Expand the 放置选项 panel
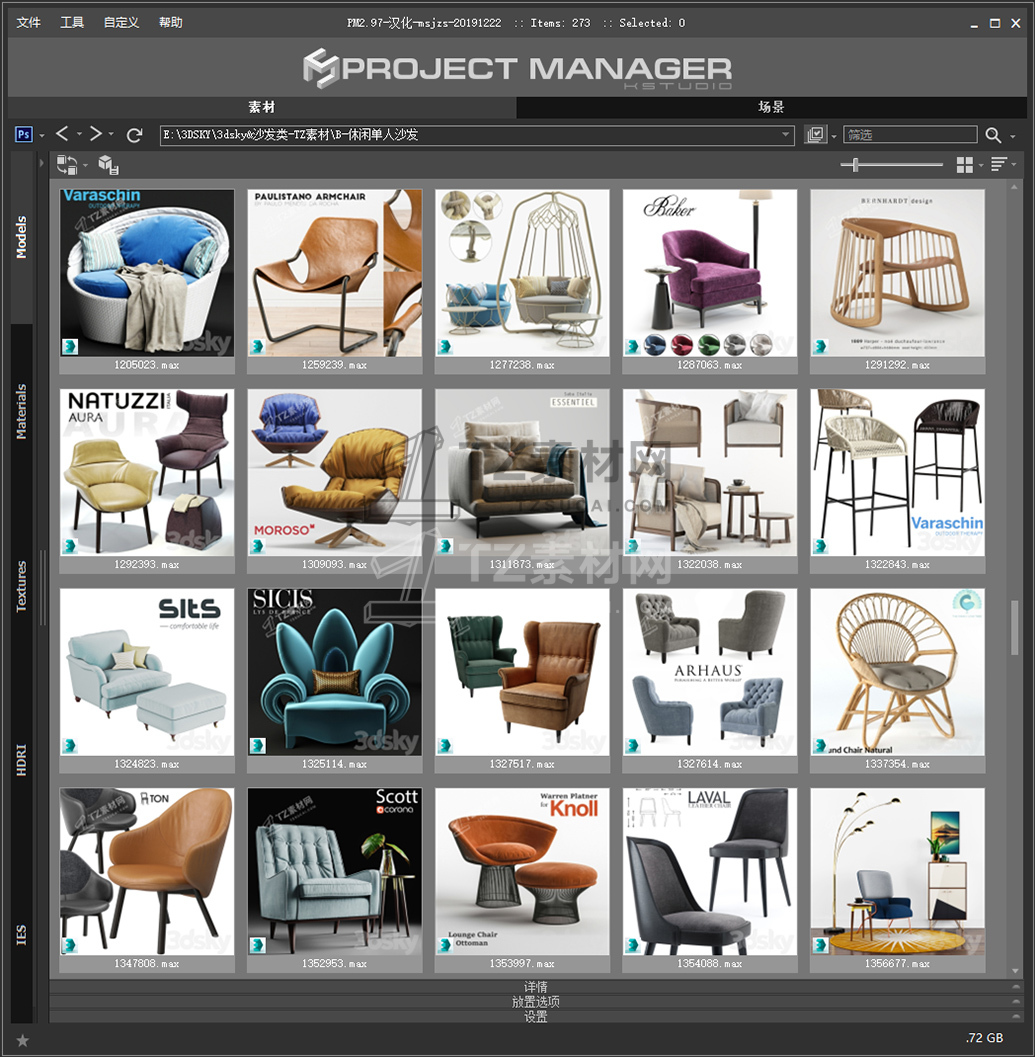Image resolution: width=1035 pixels, height=1057 pixels. point(536,1002)
